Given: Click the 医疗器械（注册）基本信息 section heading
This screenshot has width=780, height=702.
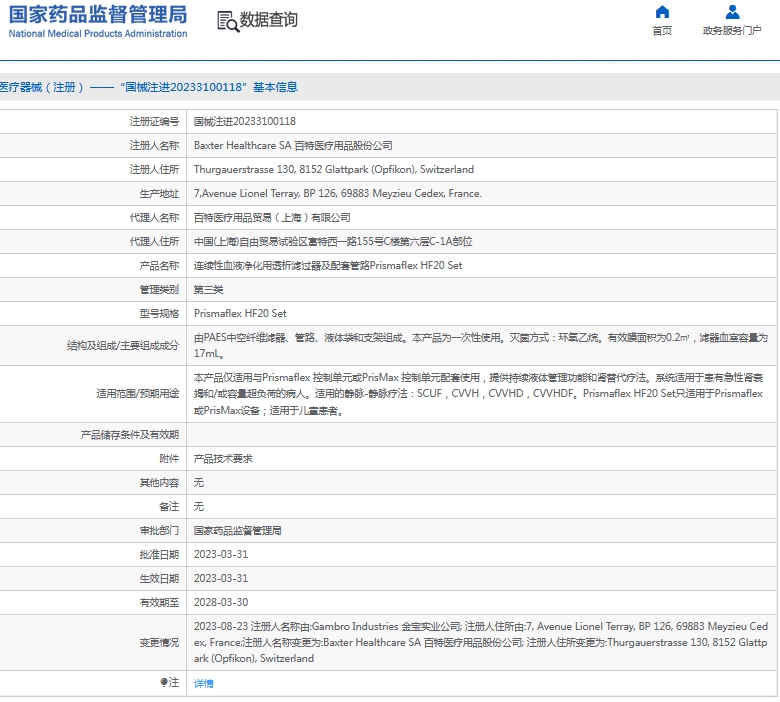Looking at the screenshot, I should [x=149, y=88].
